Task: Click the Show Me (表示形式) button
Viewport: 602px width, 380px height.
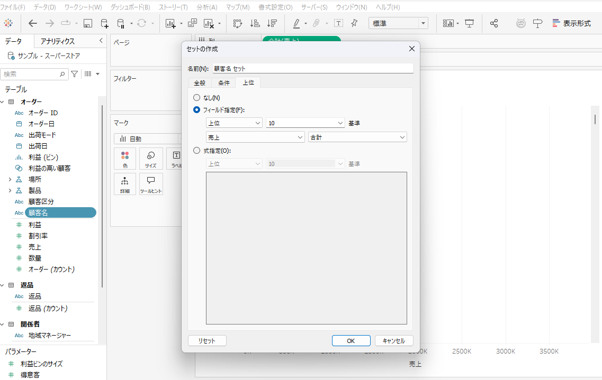Action: coord(571,23)
